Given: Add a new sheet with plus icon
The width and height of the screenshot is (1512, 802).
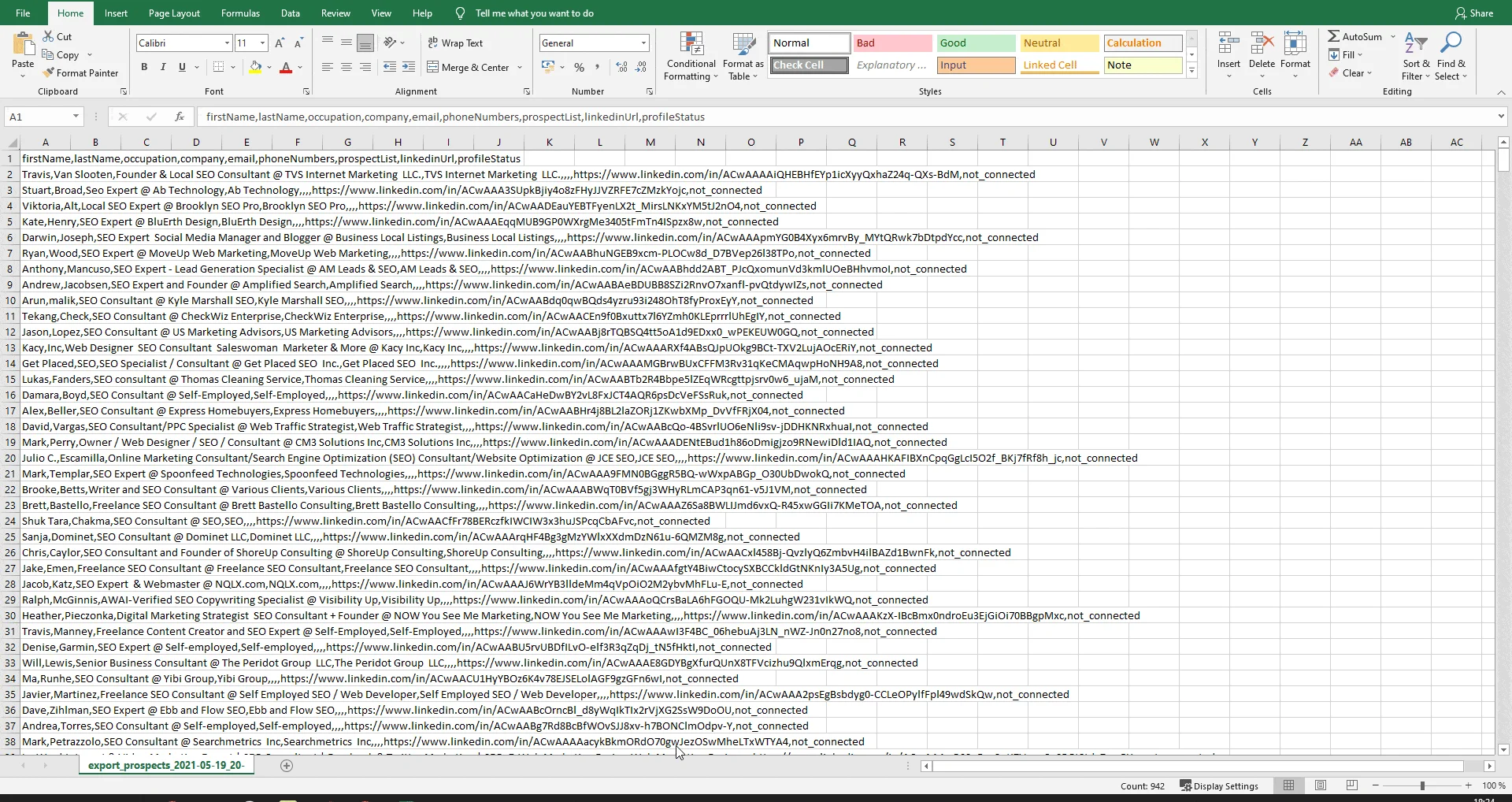Looking at the screenshot, I should pos(287,765).
